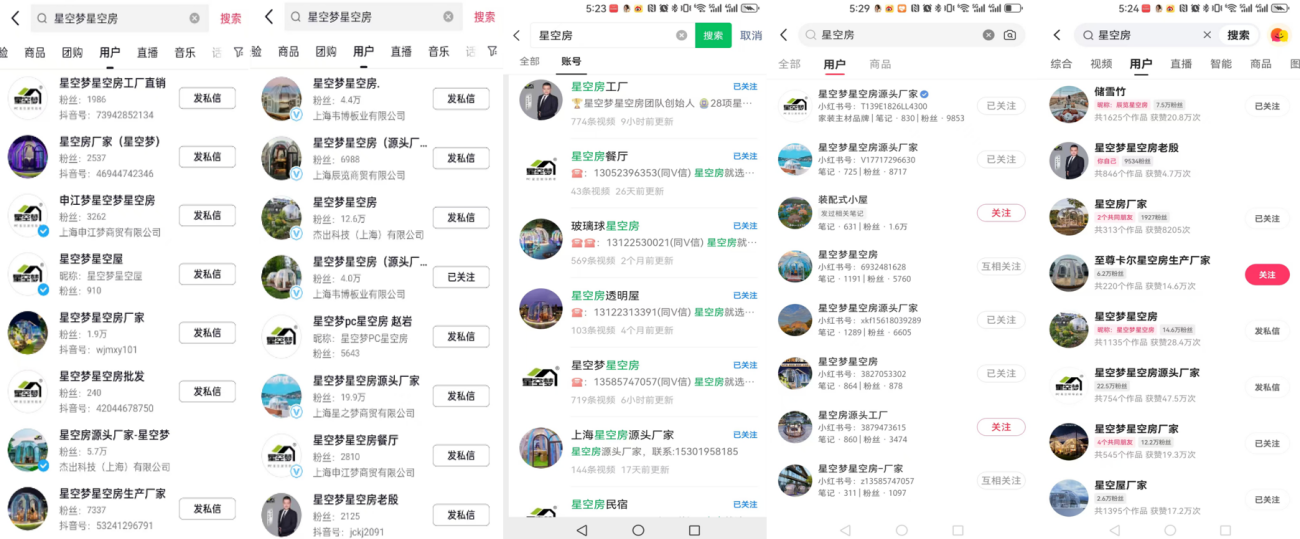Tap the green 搜索 button in the 5:23 screen
This screenshot has height=539, width=1300.
coord(713,35)
